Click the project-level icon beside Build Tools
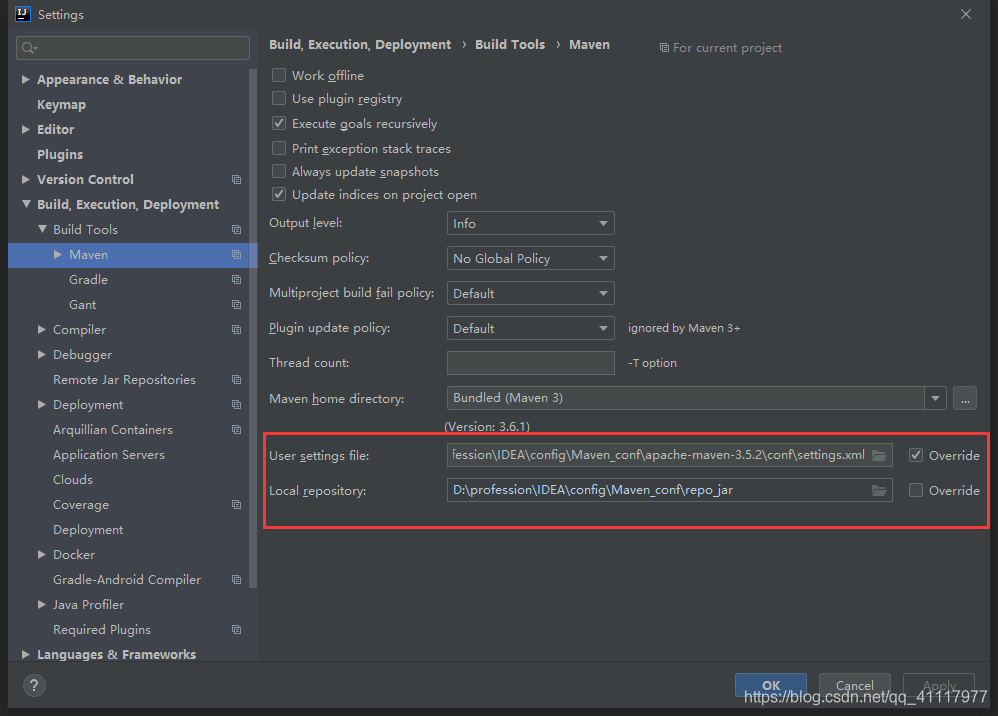Screen dimensions: 998x716 [x=236, y=230]
